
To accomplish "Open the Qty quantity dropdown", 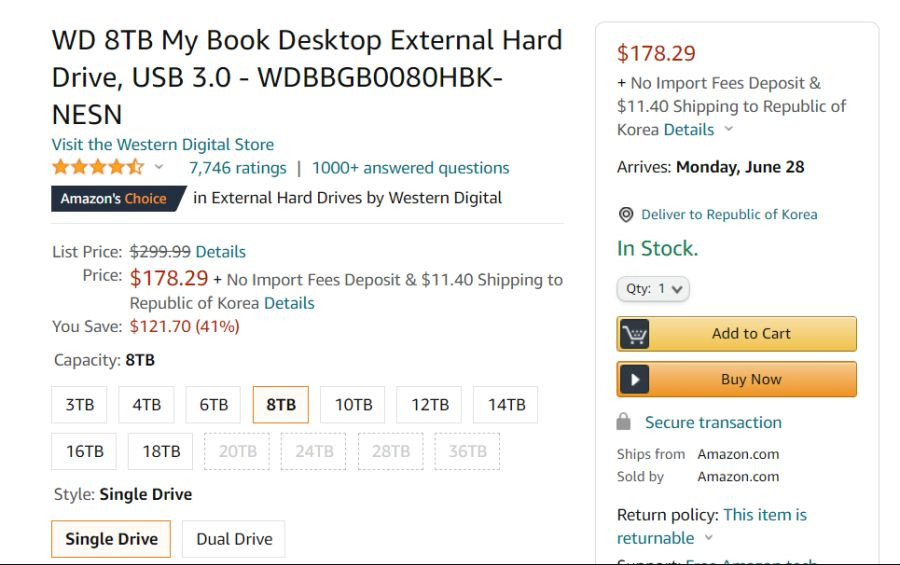I will click(653, 288).
